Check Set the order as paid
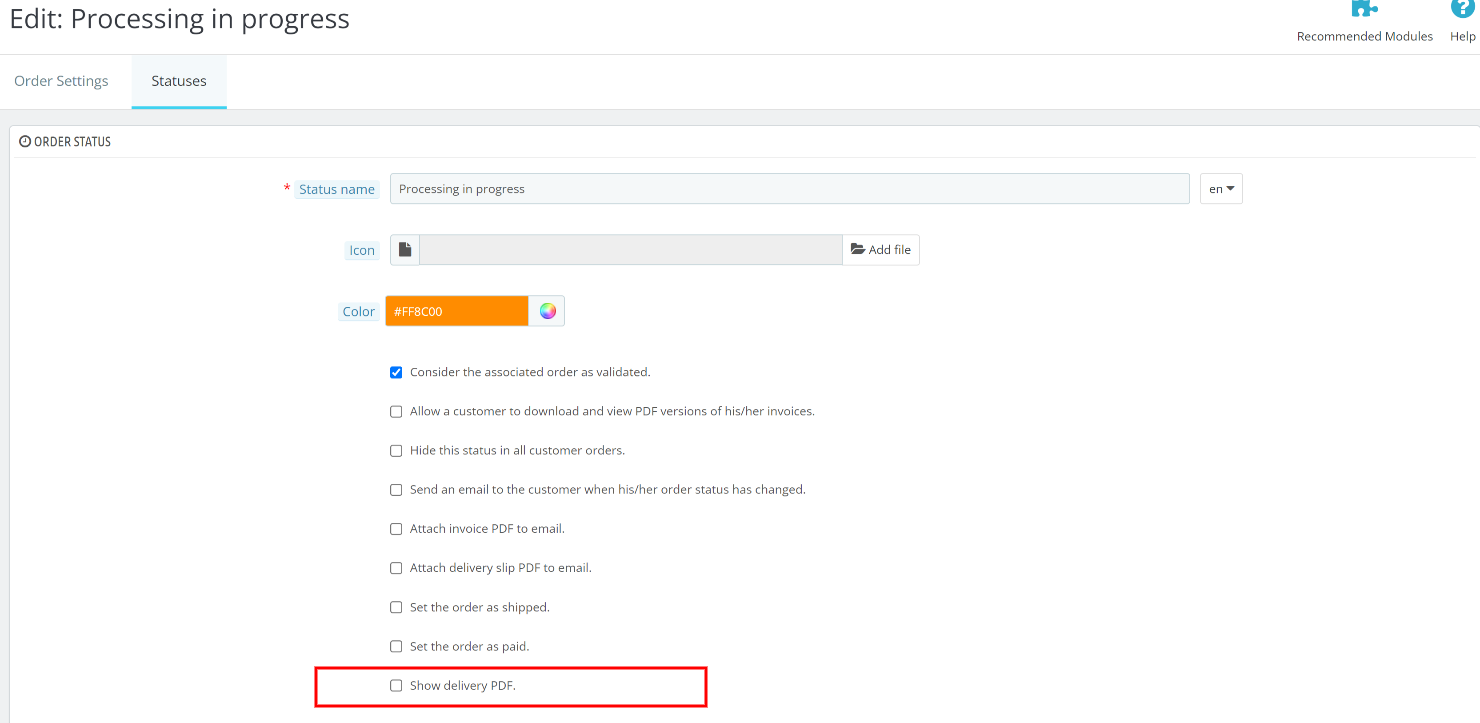1480x723 pixels. point(396,647)
